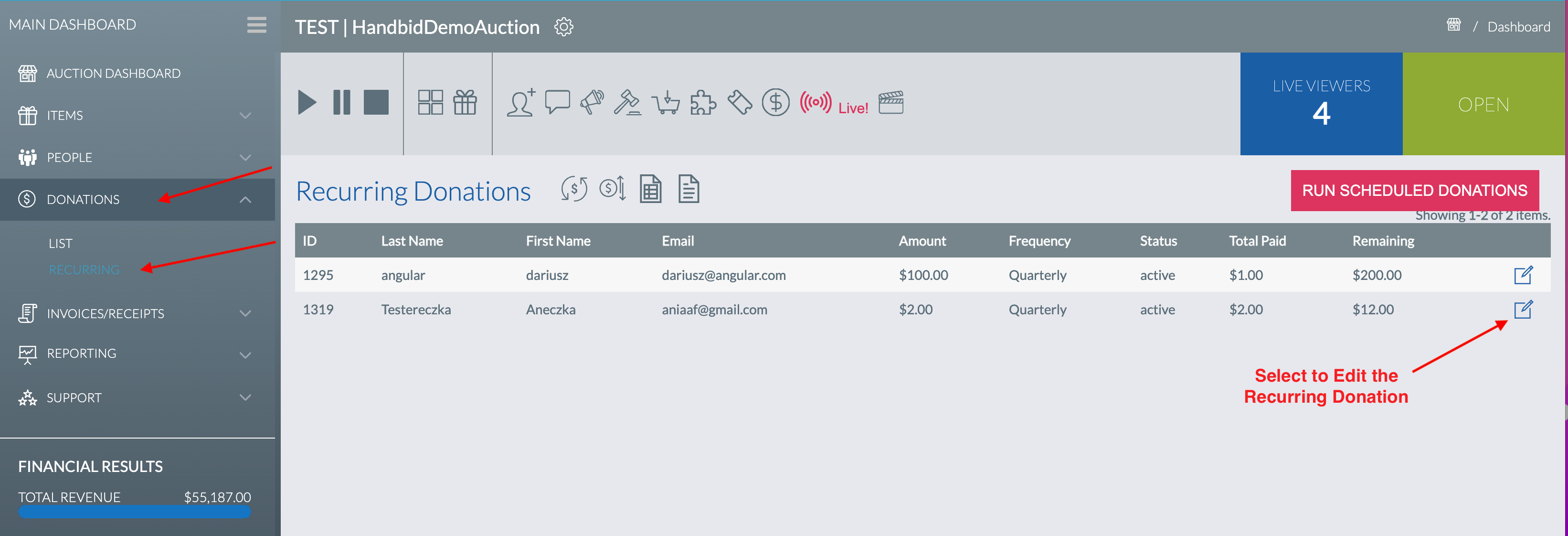Export using the spreadsheet document icon
The height and width of the screenshot is (536, 1568).
point(651,189)
